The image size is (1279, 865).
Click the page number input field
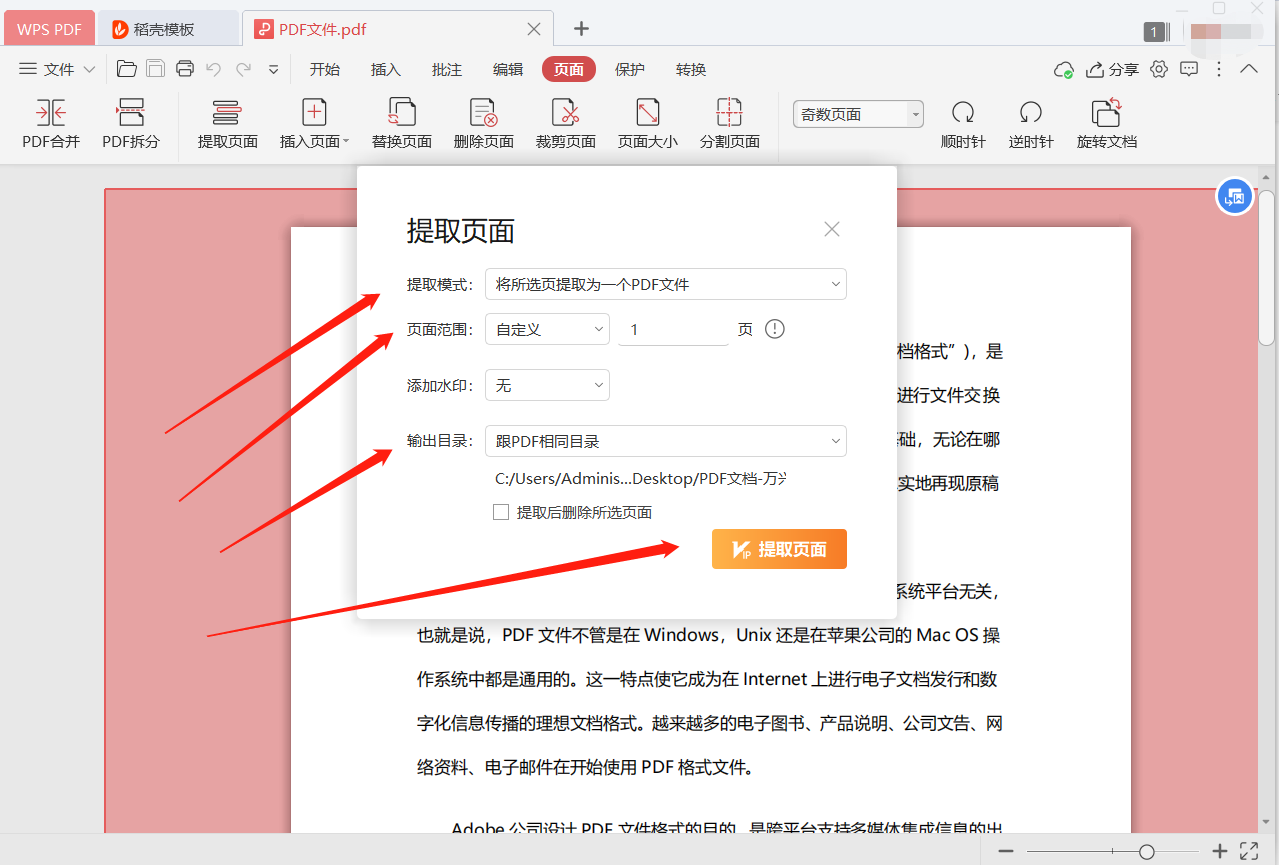click(672, 328)
